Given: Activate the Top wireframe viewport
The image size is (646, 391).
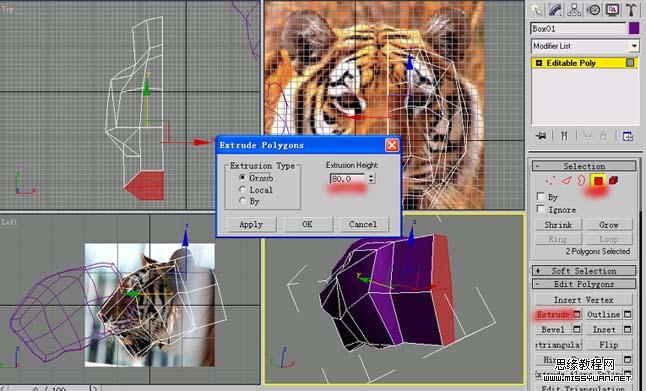Looking at the screenshot, I should 129,105.
